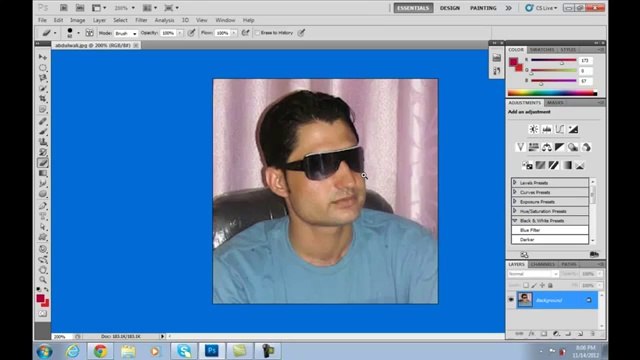Toggle tablet pressure for opacity
Screen dimensions: 640x360
[x=191, y=33]
